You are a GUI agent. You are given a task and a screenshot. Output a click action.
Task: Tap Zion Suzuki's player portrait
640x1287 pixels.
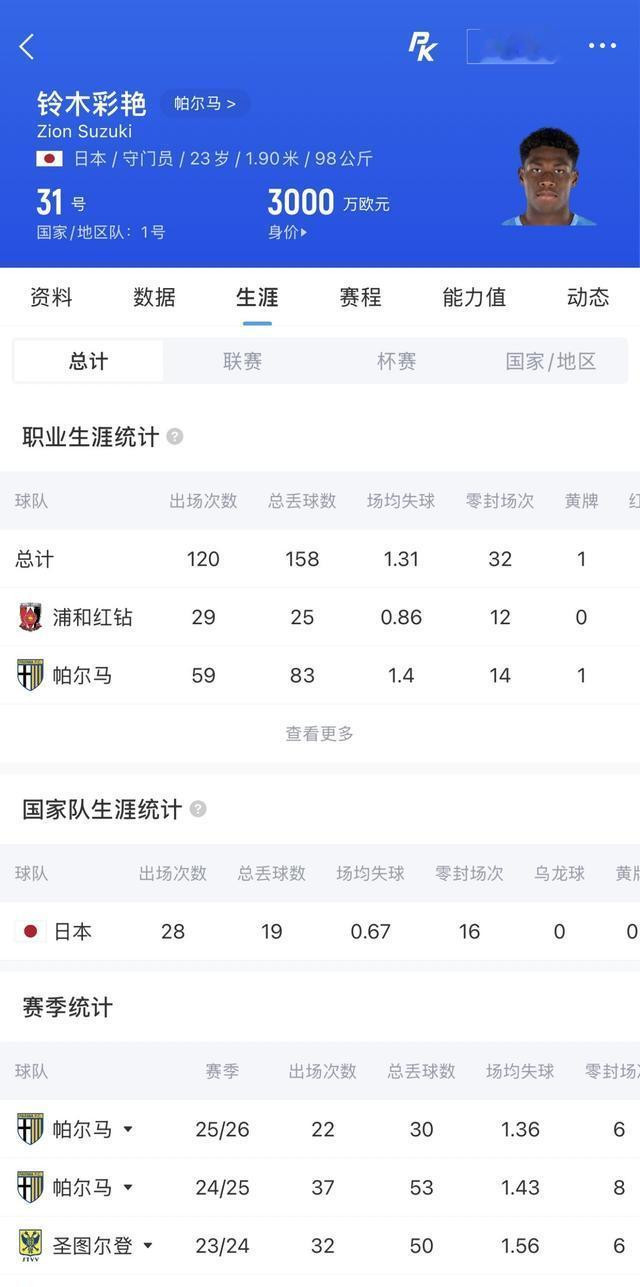tap(549, 177)
